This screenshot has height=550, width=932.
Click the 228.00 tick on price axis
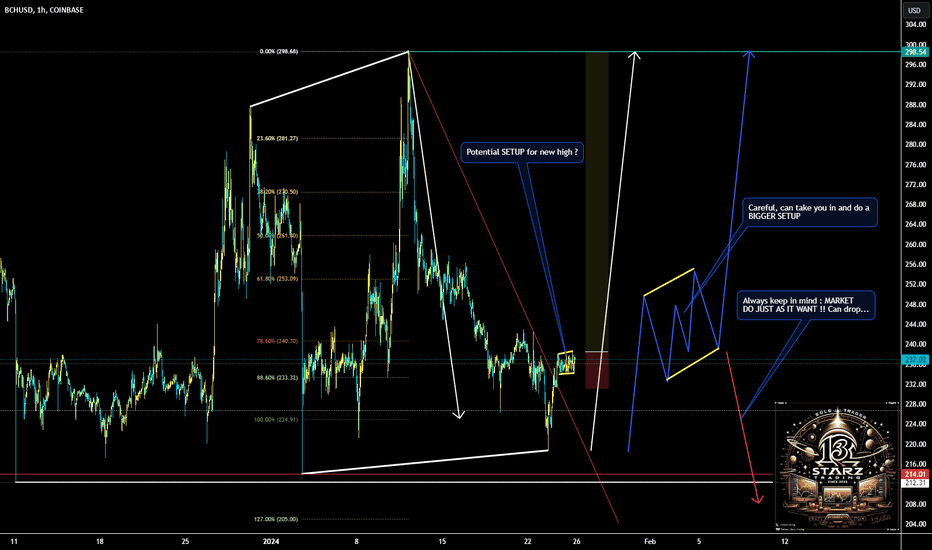(915, 404)
